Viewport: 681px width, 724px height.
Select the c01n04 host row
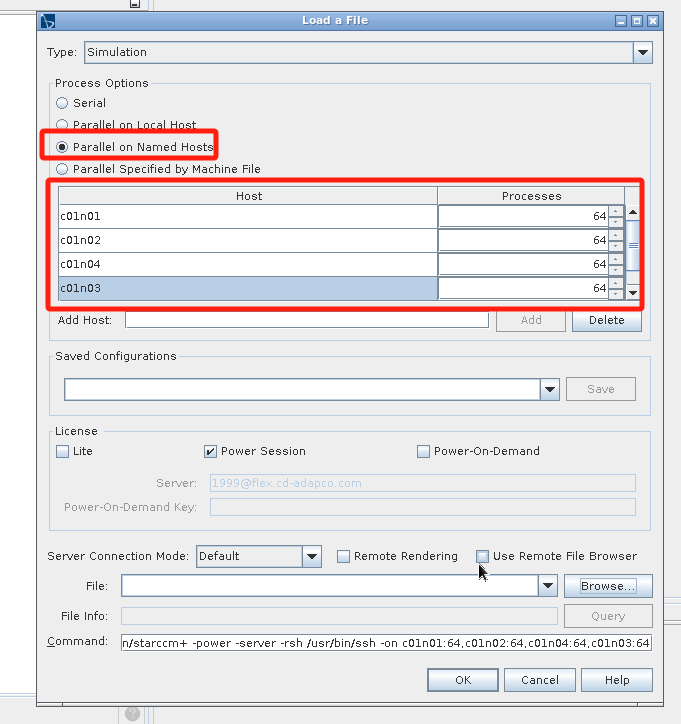(x=248, y=264)
